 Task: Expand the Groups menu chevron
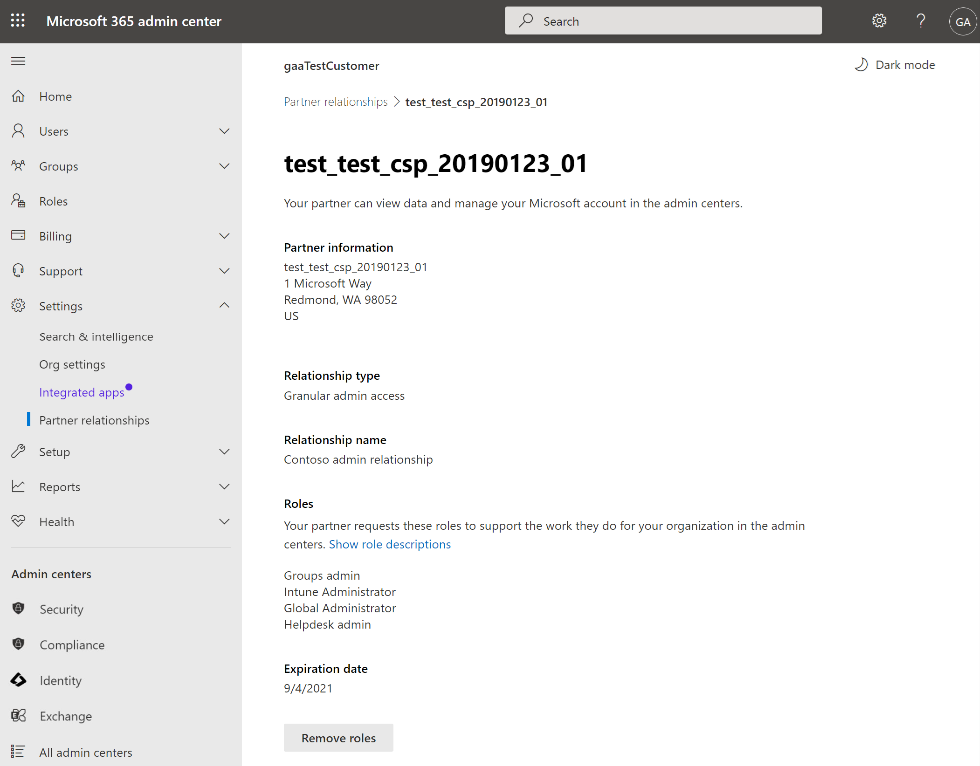pos(224,166)
